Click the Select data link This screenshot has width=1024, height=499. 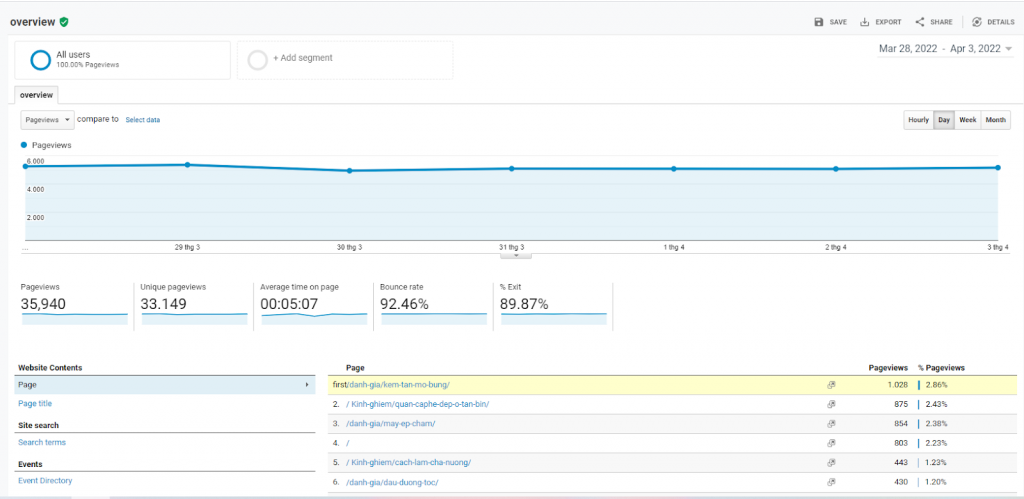pos(142,120)
